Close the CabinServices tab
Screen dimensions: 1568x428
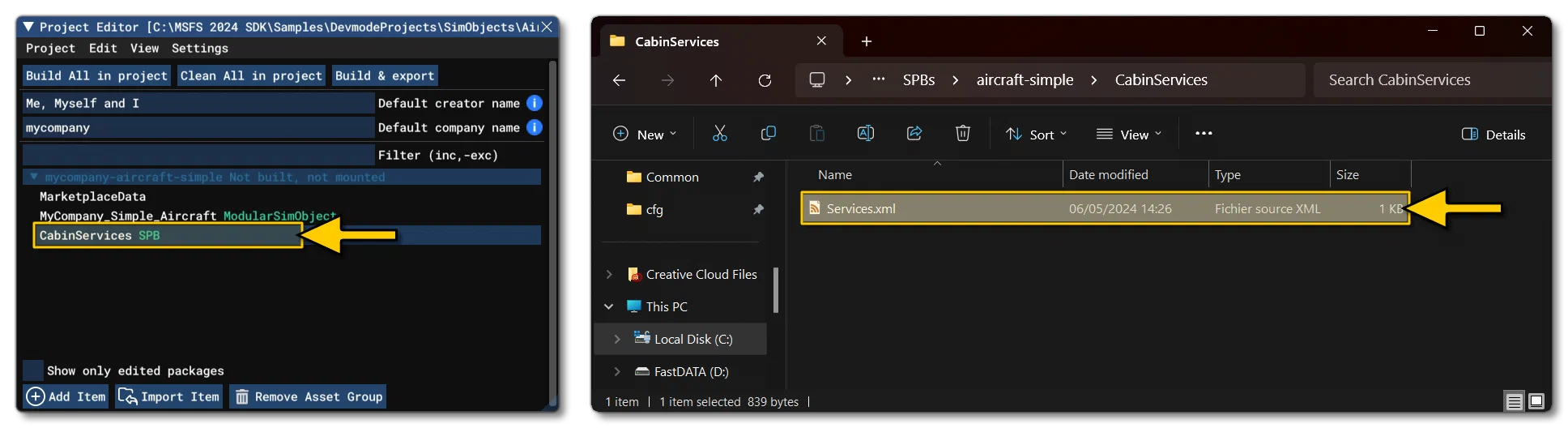pos(821,41)
